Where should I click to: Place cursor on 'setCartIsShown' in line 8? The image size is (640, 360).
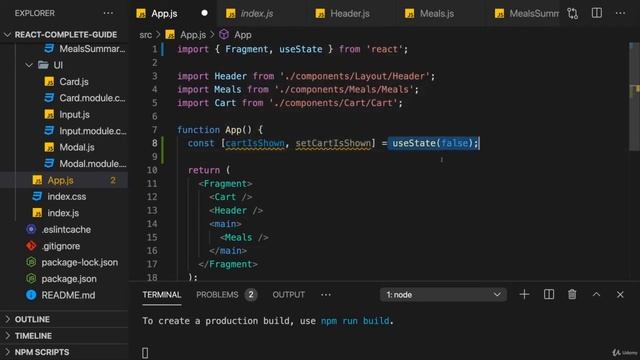(x=333, y=143)
